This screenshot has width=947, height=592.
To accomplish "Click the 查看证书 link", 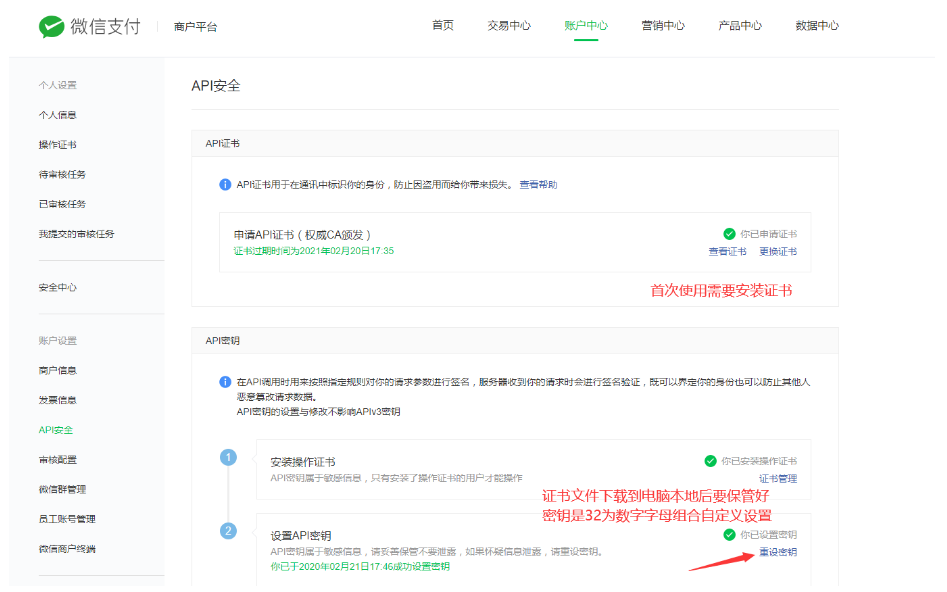I will click(727, 251).
